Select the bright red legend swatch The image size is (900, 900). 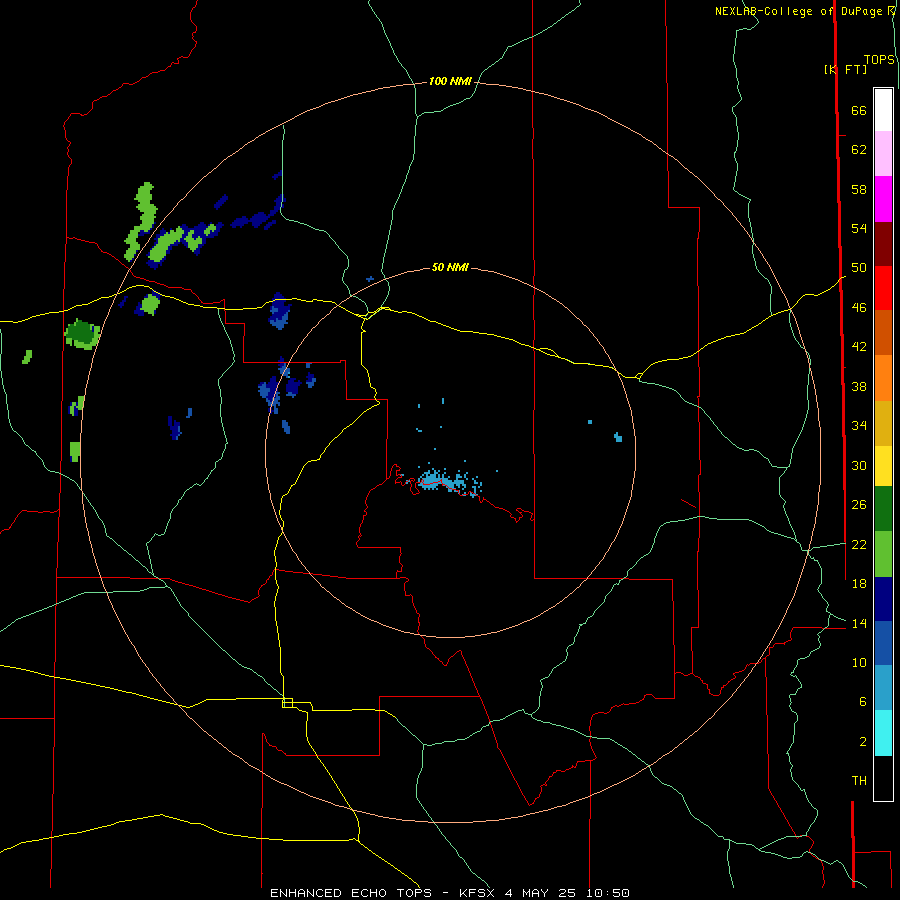883,288
